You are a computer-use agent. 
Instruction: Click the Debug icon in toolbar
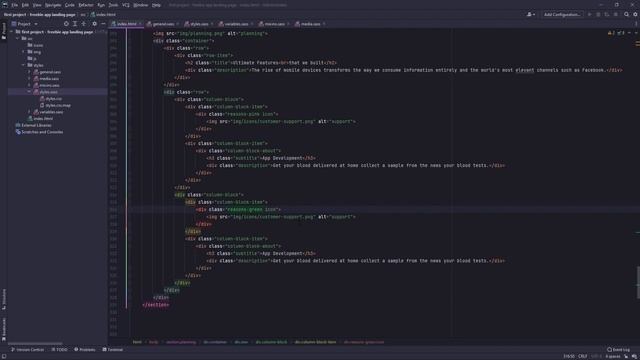[x=598, y=15]
